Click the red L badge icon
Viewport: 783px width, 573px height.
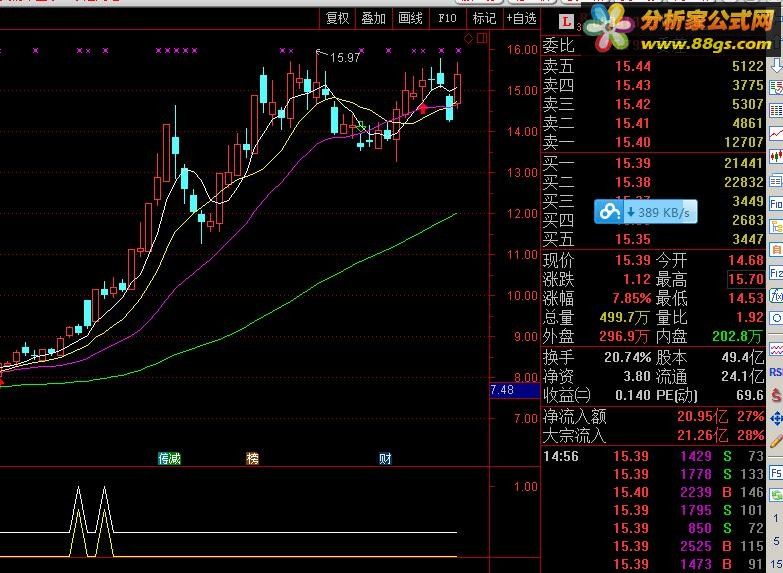click(566, 21)
